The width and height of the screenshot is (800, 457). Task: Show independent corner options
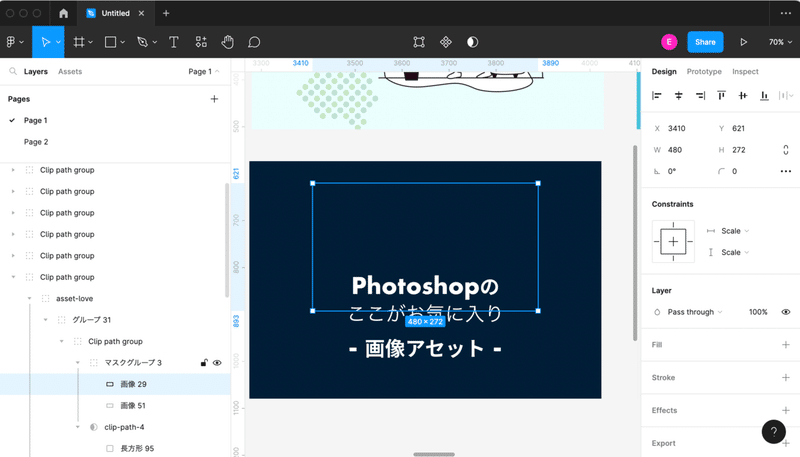[x=786, y=171]
